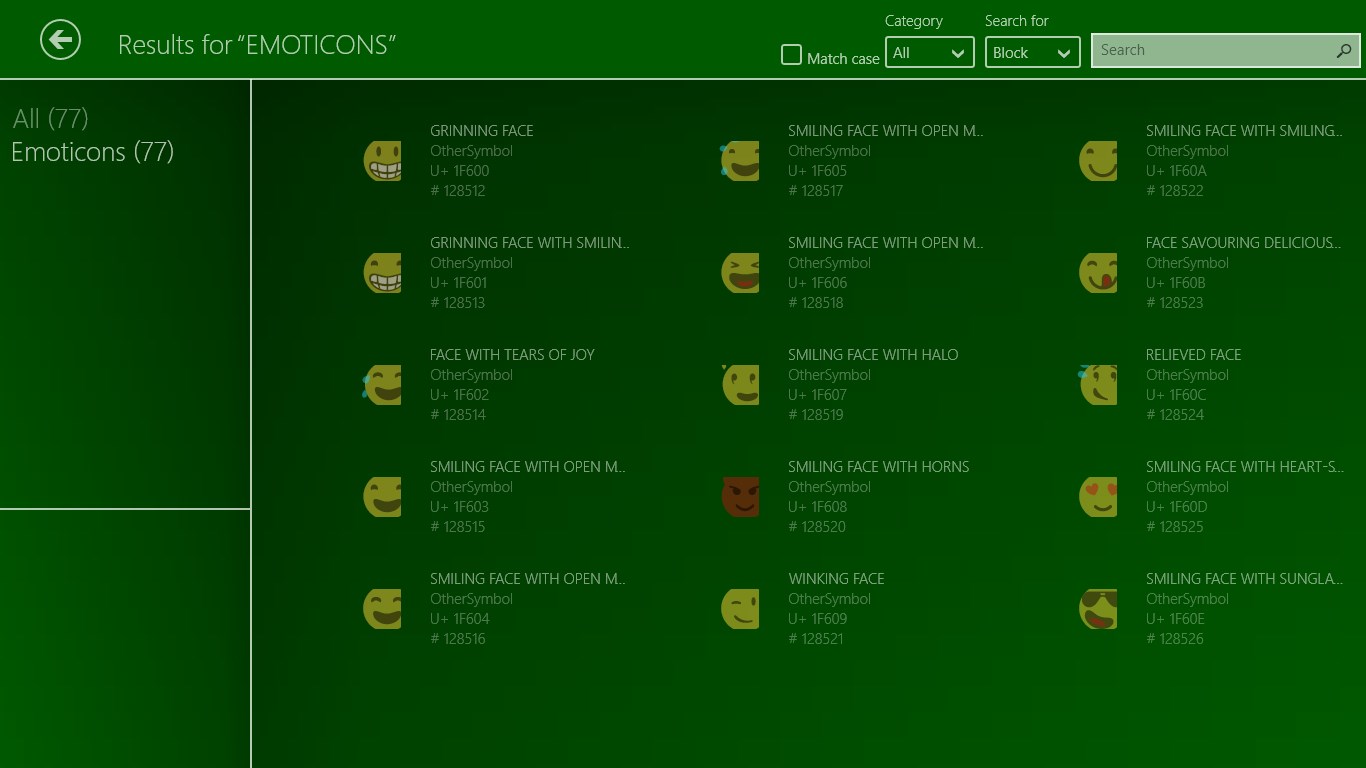Viewport: 1366px width, 768px height.
Task: Pick the Smiling Face With Sunglasses emoji
Action: (x=1099, y=609)
